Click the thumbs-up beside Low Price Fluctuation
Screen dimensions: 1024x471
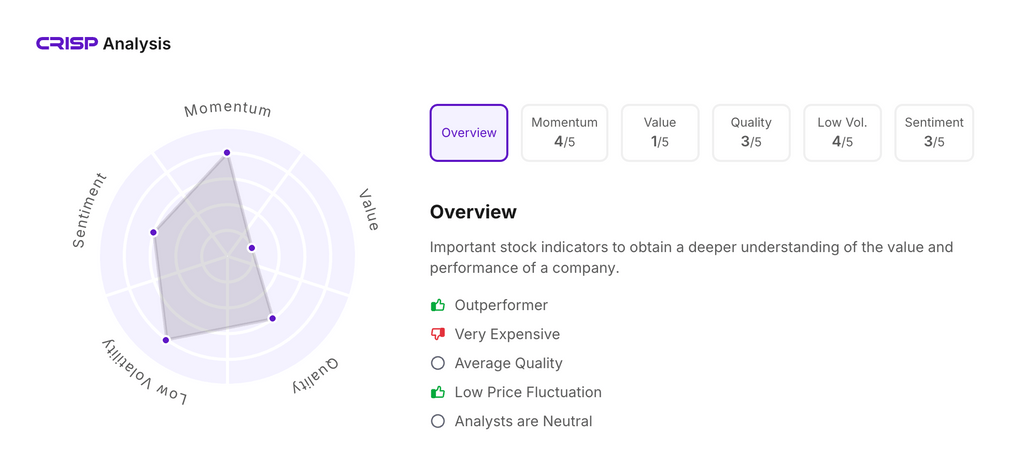tap(438, 392)
